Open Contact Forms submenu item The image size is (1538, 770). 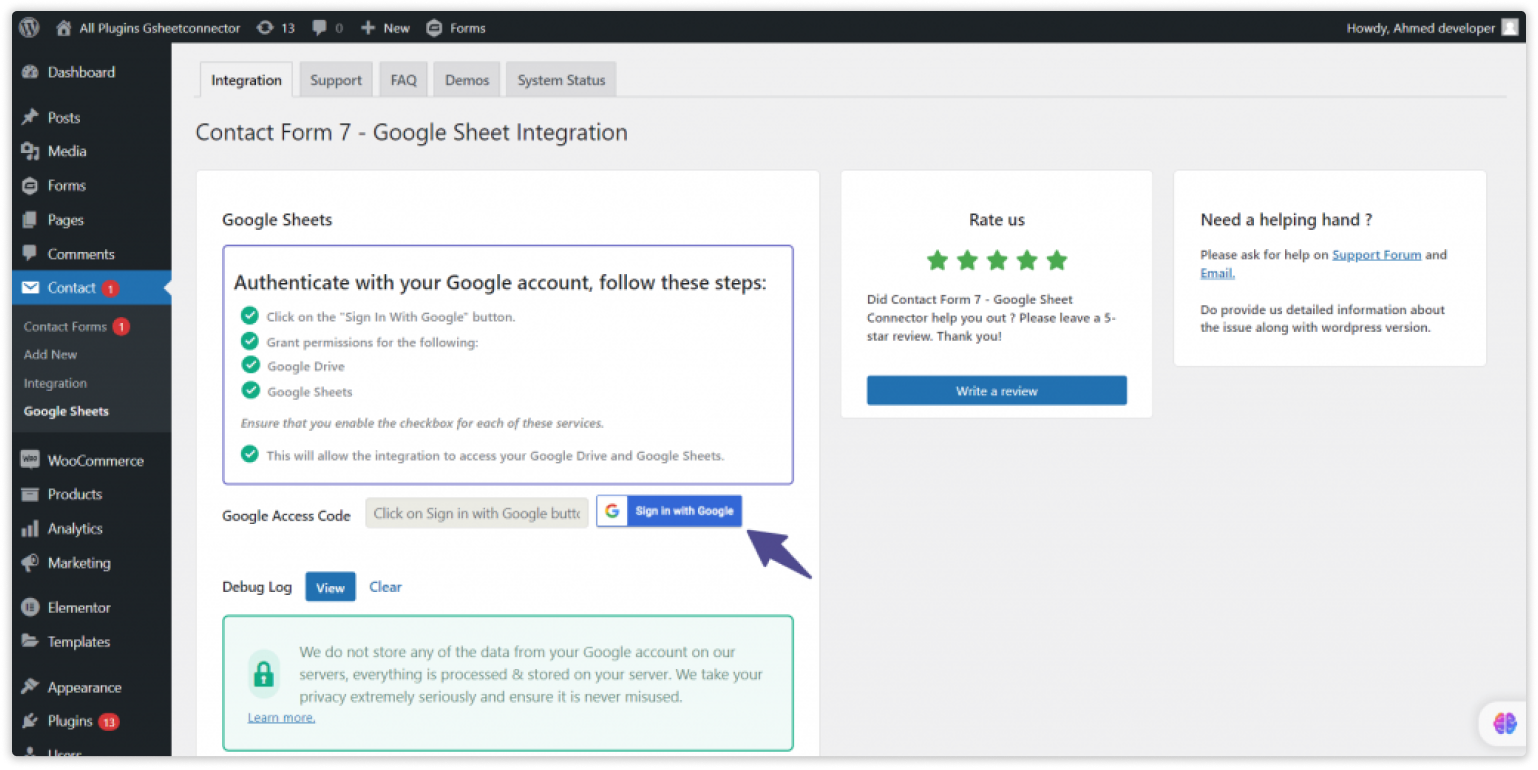(65, 326)
